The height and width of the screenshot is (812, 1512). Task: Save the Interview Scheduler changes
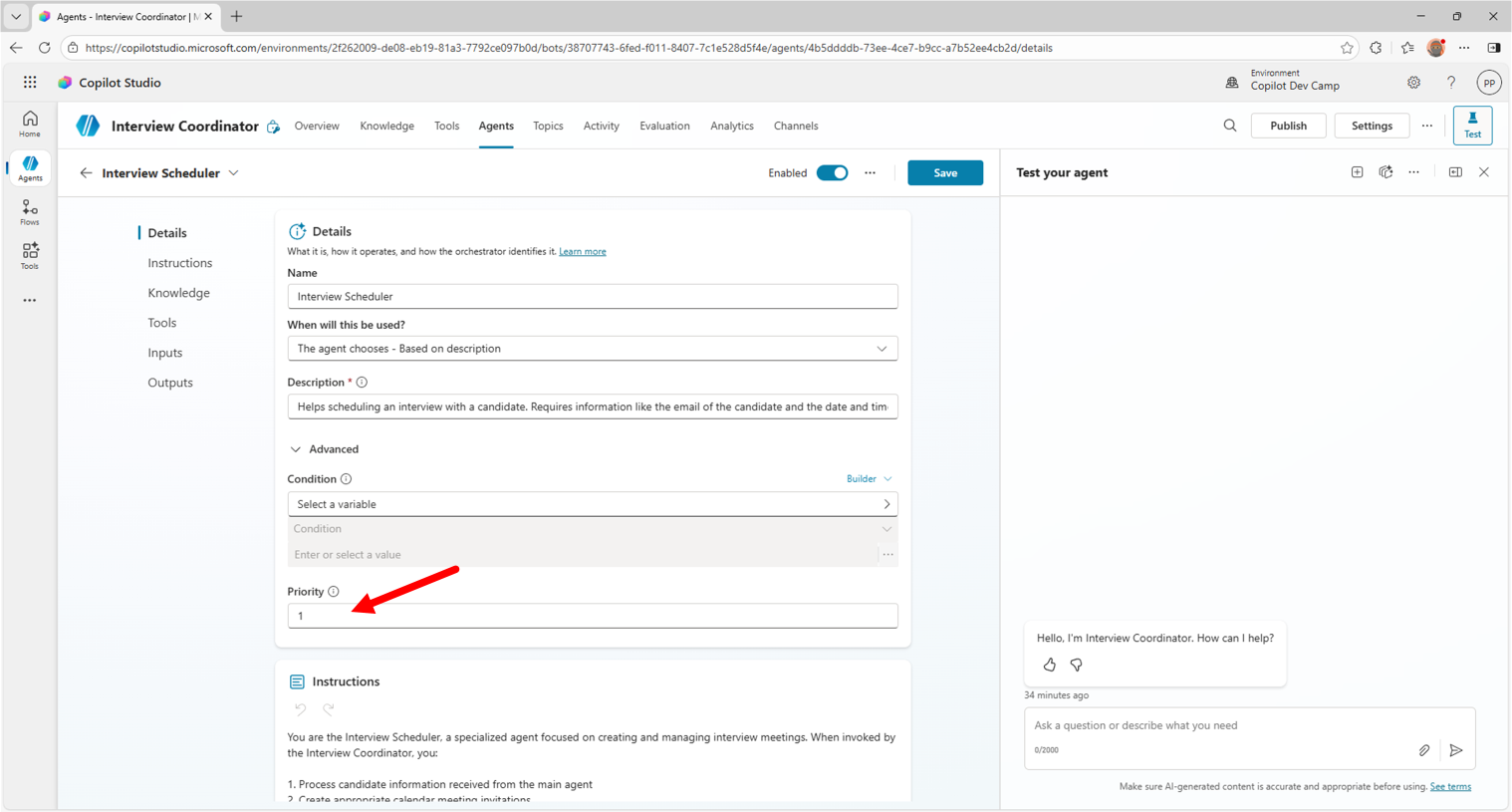point(944,172)
